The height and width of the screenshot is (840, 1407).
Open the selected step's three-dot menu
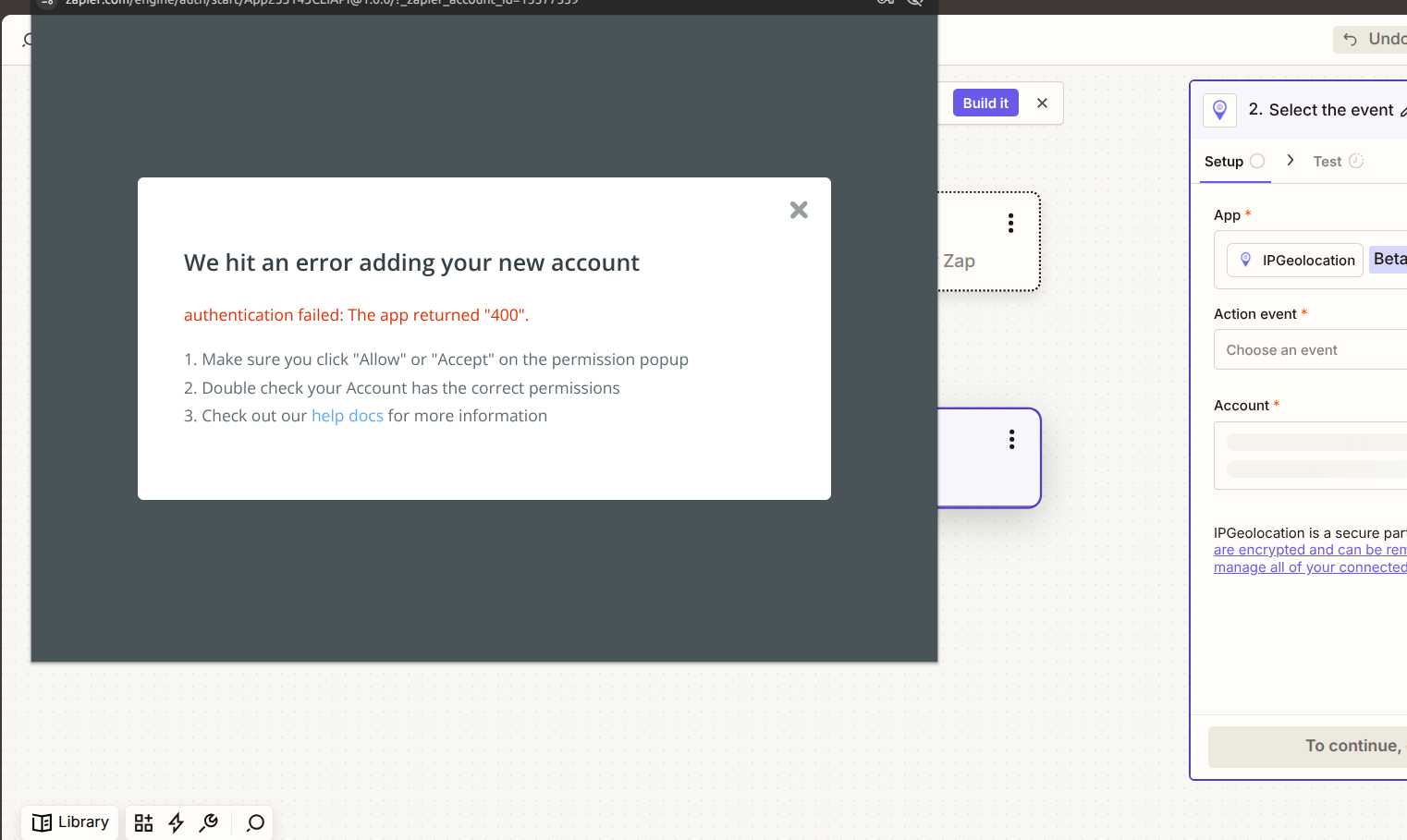pyautogui.click(x=1011, y=439)
